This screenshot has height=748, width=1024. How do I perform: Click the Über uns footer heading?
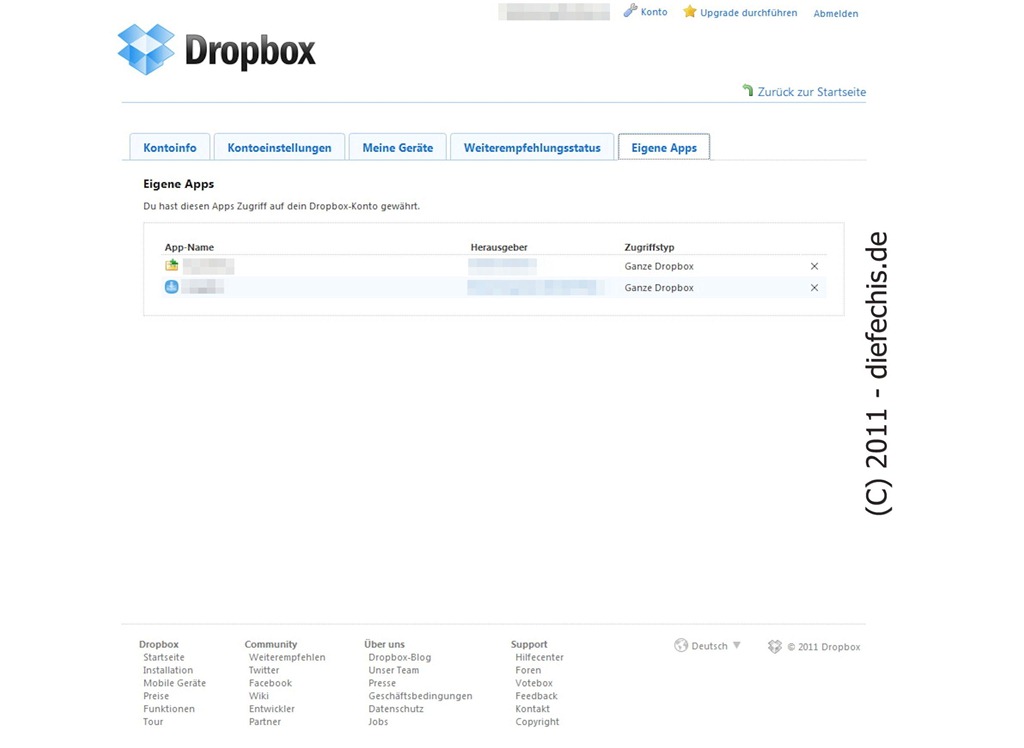tap(384, 644)
